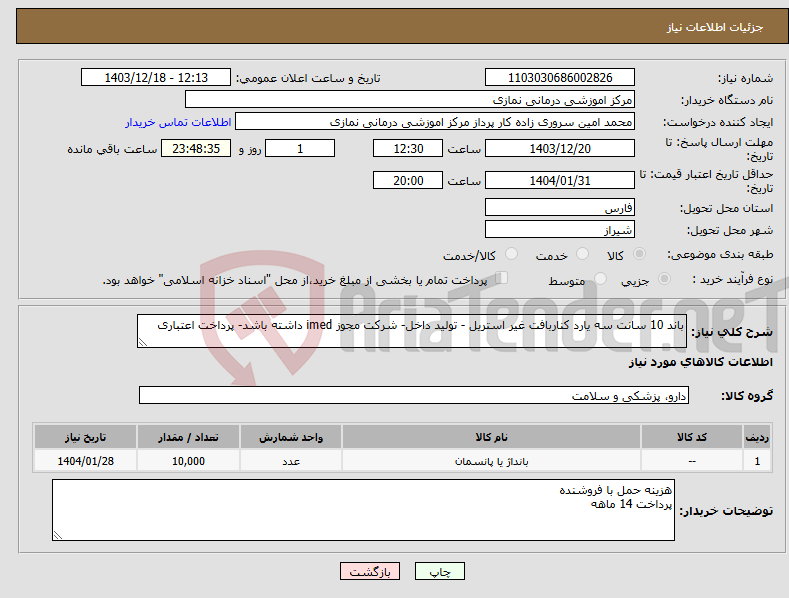This screenshot has width=789, height=598.
Task: Click the price validity time 20:00
Action: (x=408, y=180)
